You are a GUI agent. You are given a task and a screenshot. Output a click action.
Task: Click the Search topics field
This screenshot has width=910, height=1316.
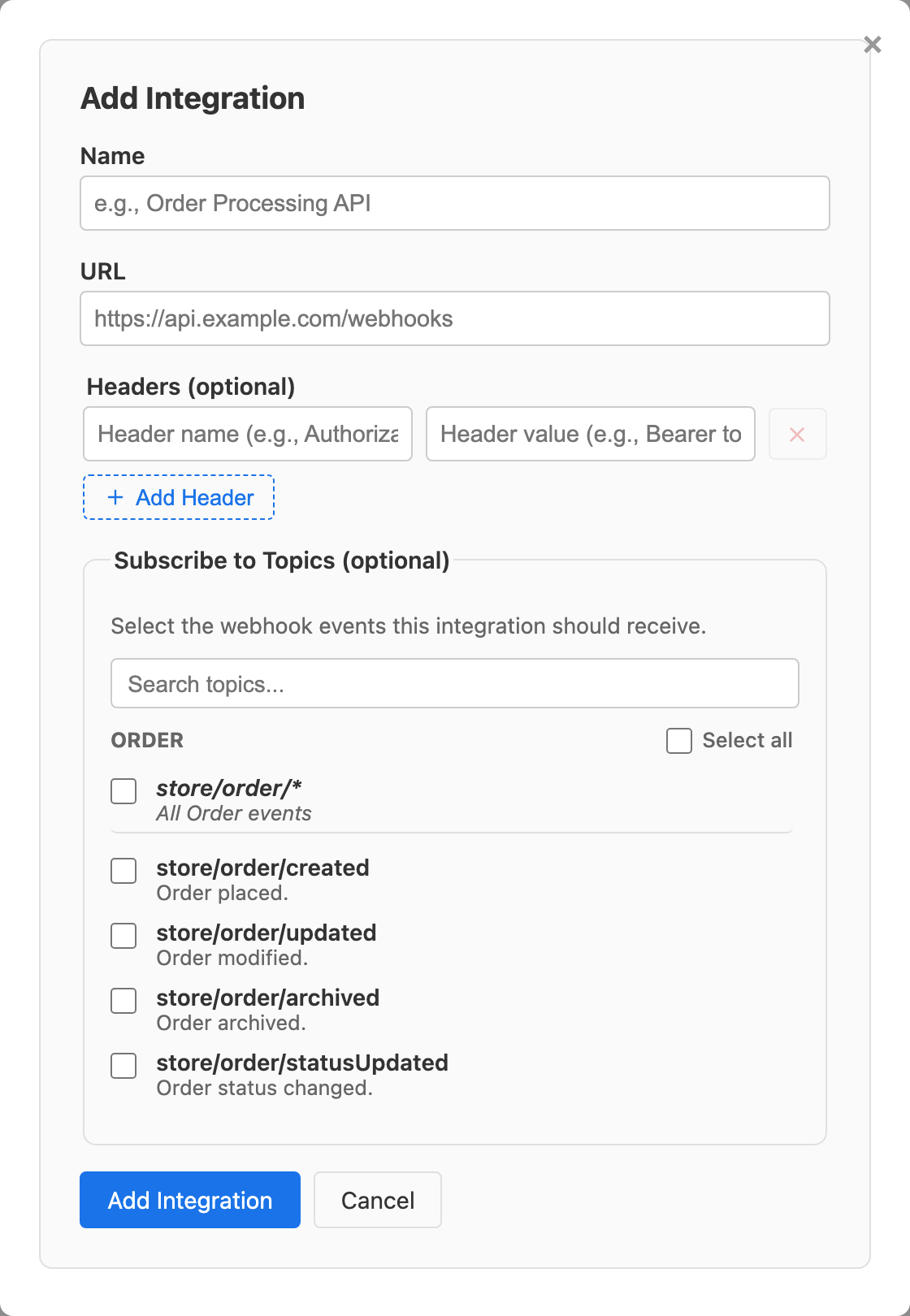(455, 683)
